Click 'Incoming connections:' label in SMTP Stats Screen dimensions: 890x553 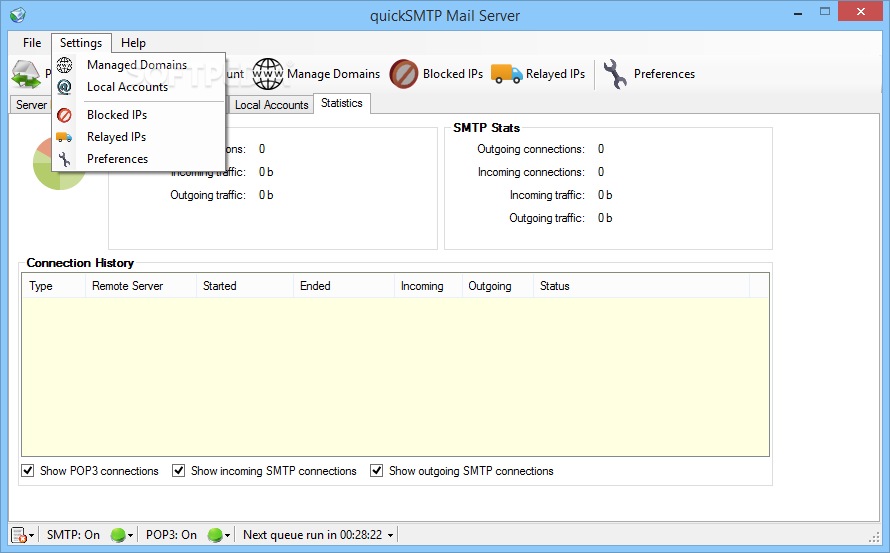pos(531,172)
